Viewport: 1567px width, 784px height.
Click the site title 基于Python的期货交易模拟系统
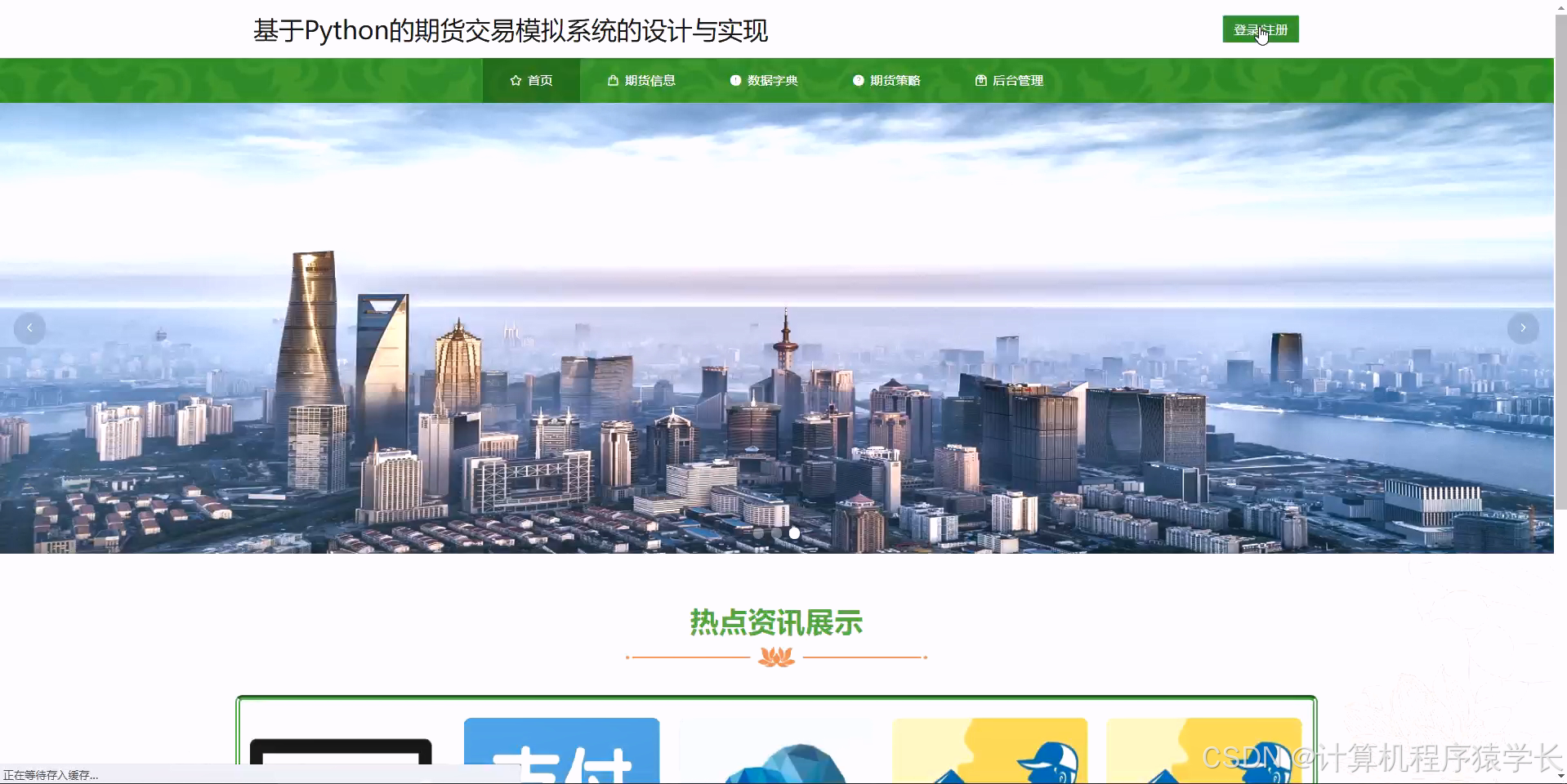pos(511,30)
